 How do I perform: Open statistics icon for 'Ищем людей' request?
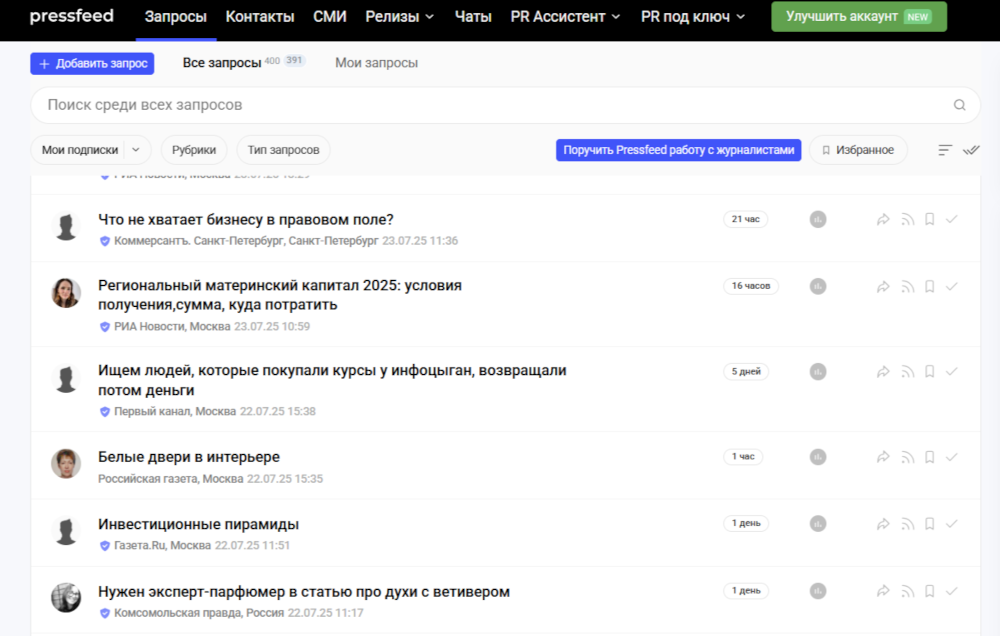pos(818,371)
